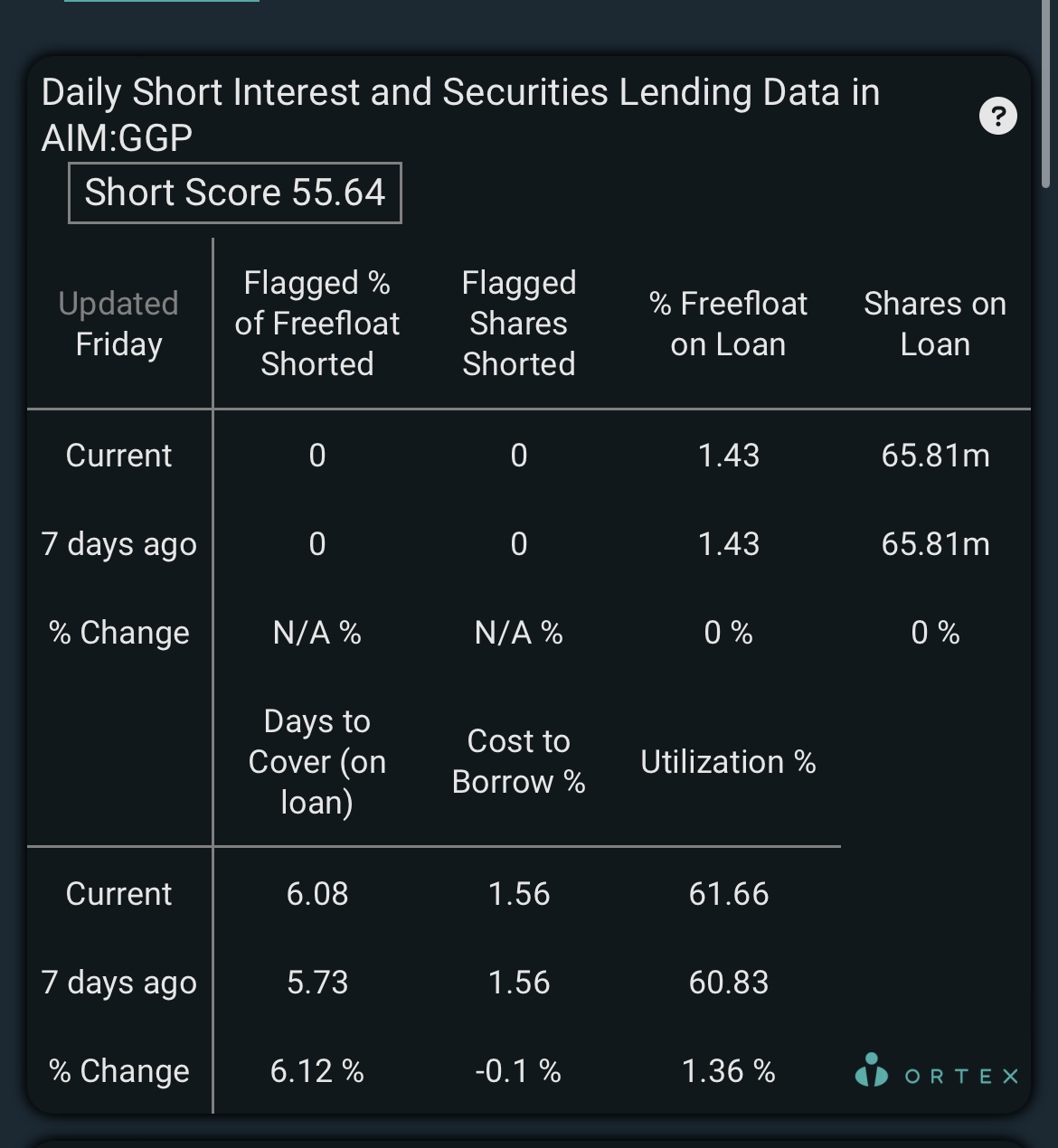Click the Daily Short Interest title text
Screen dimensions: 1058x1148
[460, 115]
